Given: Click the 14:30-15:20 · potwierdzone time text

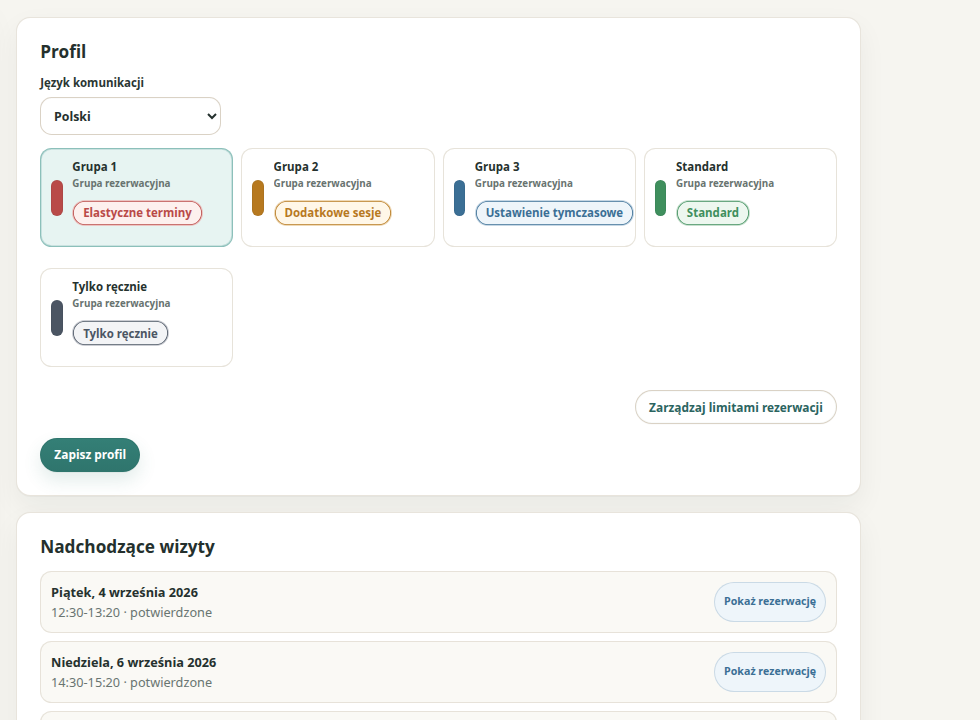Looking at the screenshot, I should [x=131, y=682].
